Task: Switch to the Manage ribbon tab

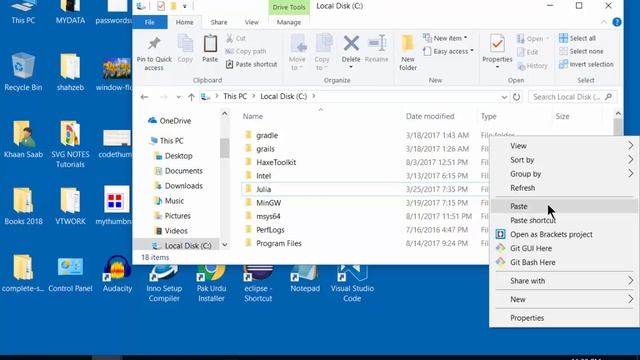Action: coord(289,22)
